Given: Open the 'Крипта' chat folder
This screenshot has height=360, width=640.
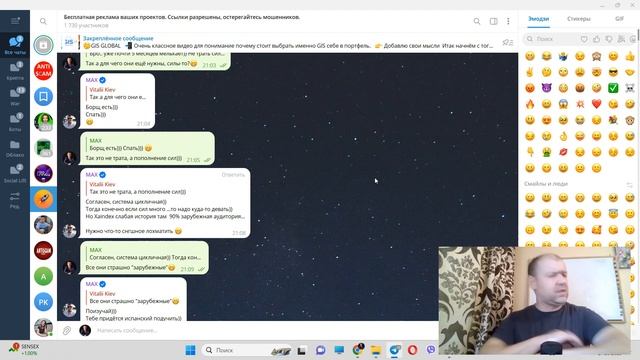Looking at the screenshot, I should [x=15, y=71].
